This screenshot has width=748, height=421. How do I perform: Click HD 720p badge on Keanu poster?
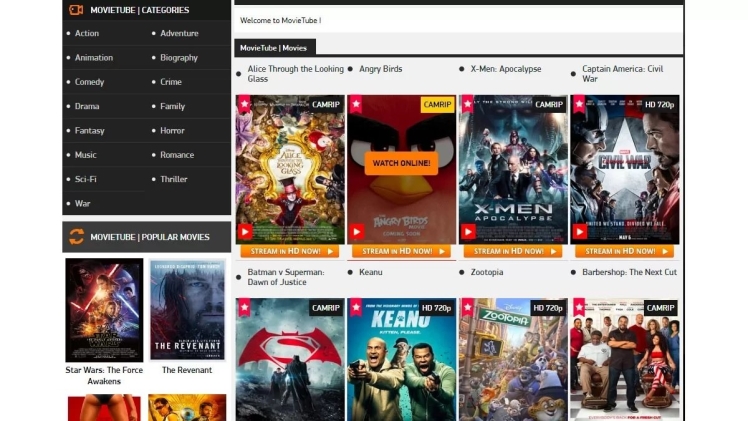coord(436,308)
